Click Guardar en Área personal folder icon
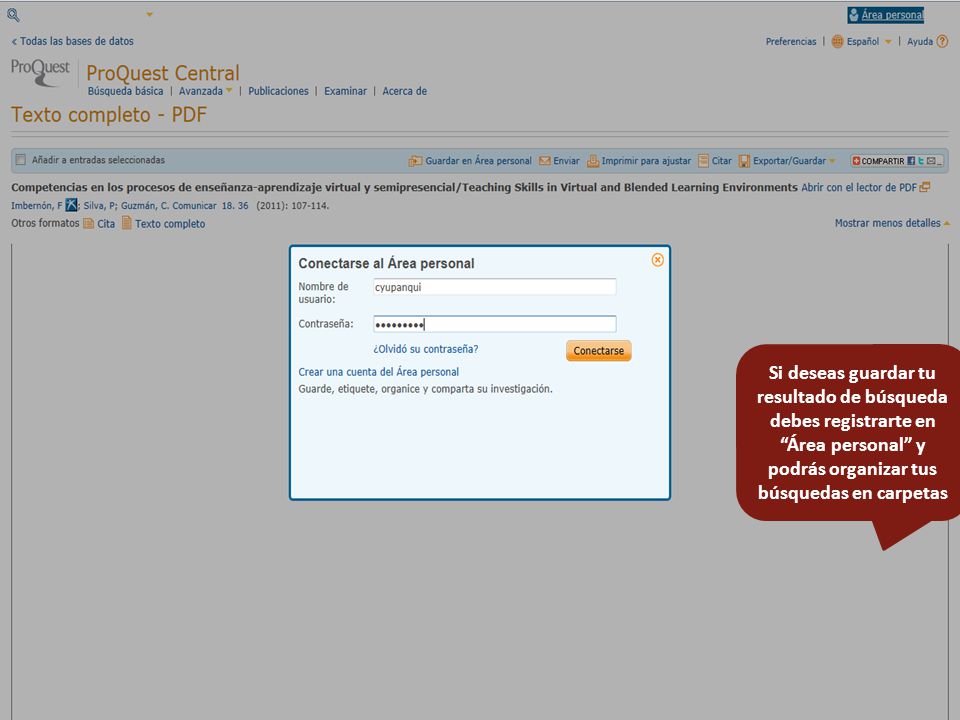 click(x=415, y=161)
